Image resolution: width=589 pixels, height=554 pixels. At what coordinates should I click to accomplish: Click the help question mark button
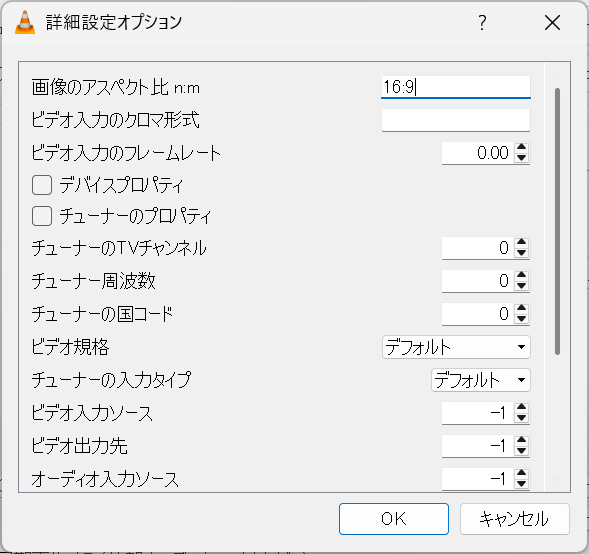(x=482, y=23)
